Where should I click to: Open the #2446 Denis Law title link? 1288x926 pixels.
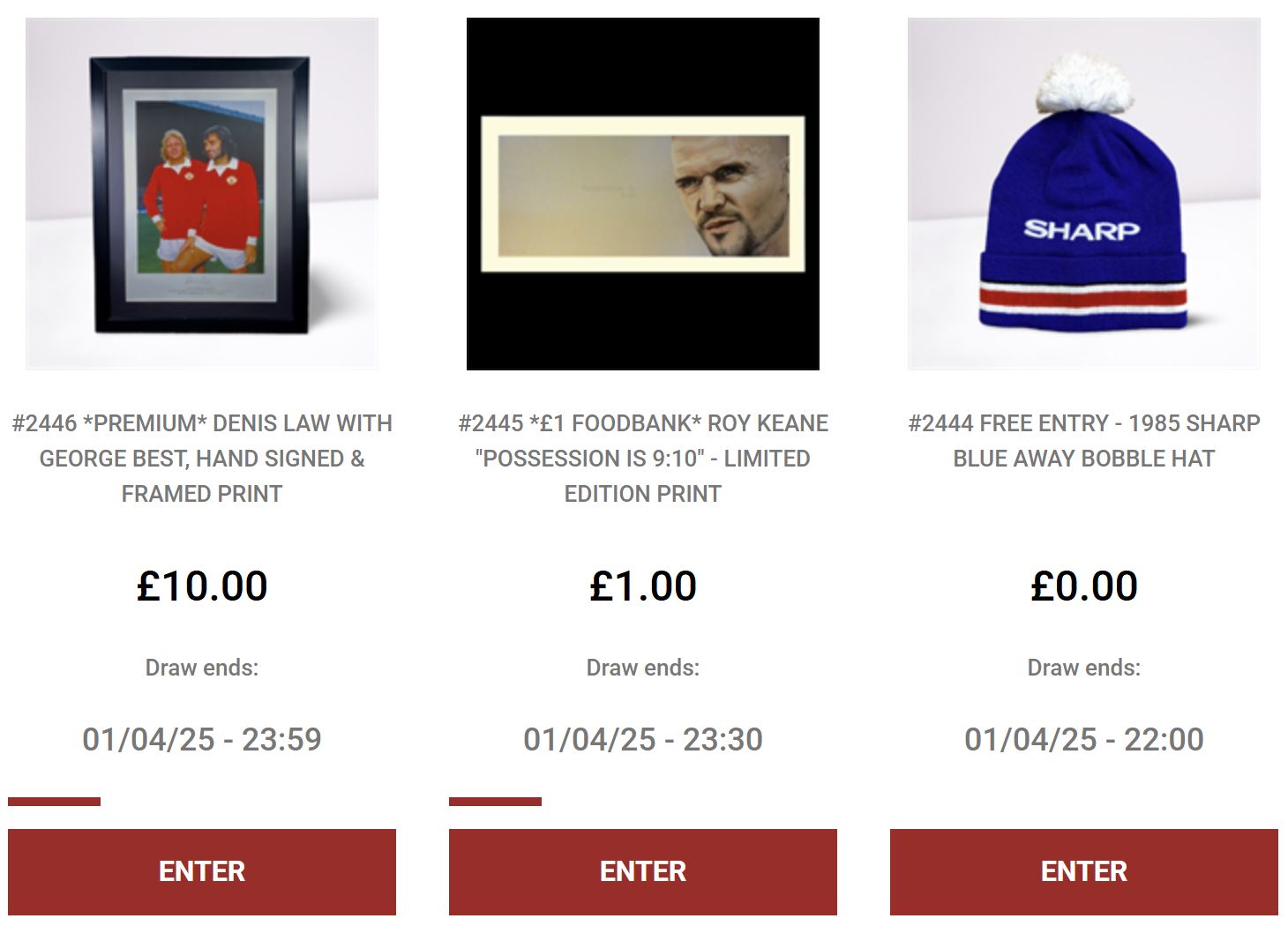click(x=202, y=459)
